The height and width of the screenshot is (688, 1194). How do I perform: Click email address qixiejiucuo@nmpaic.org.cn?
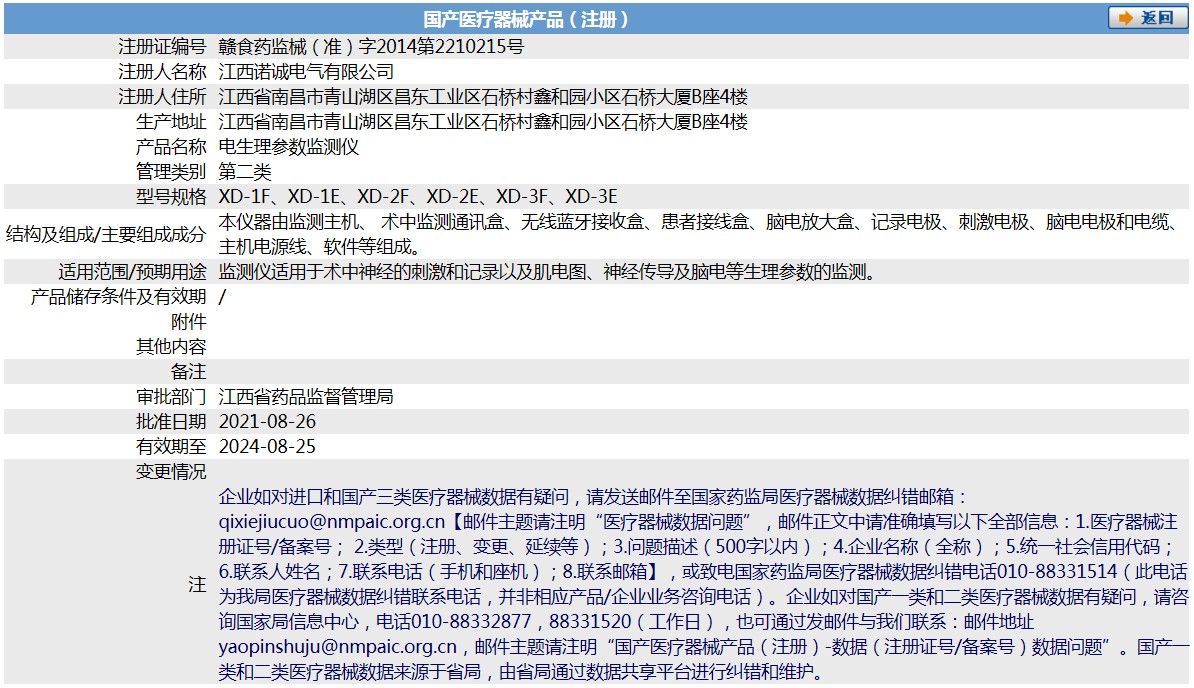tap(332, 521)
